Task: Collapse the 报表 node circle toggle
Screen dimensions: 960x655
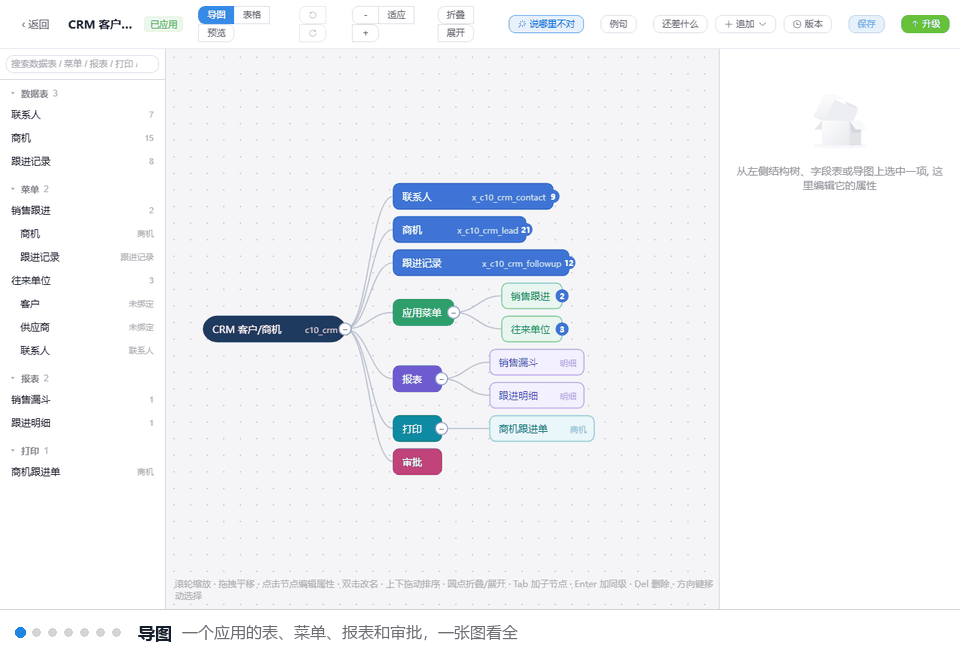Action: (x=441, y=379)
